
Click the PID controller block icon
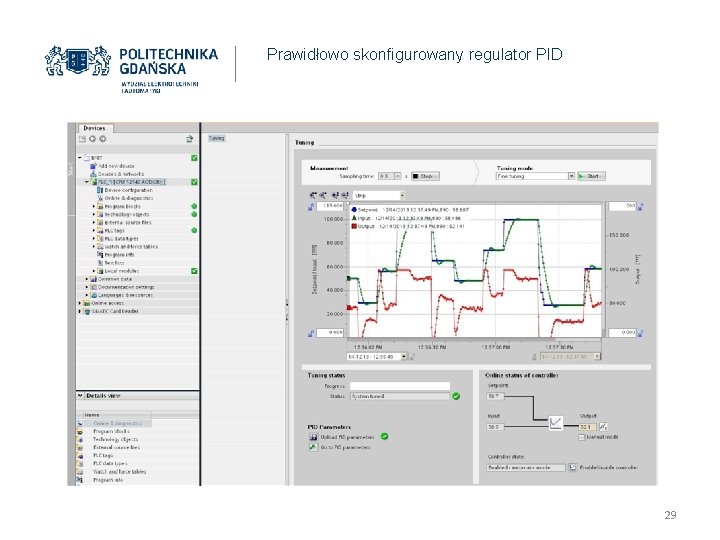pyautogui.click(x=556, y=422)
